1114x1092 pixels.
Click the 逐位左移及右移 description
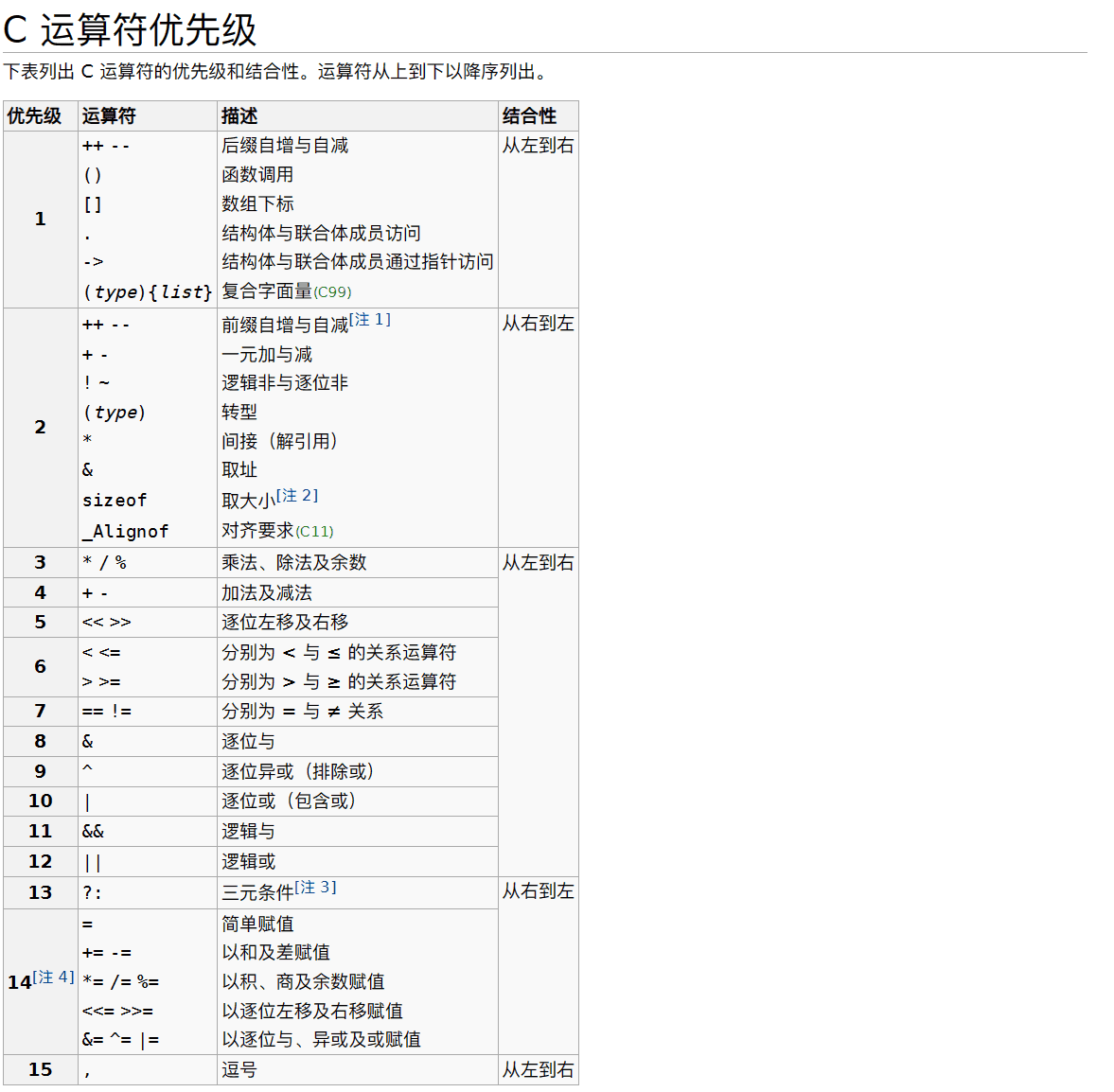point(285,623)
